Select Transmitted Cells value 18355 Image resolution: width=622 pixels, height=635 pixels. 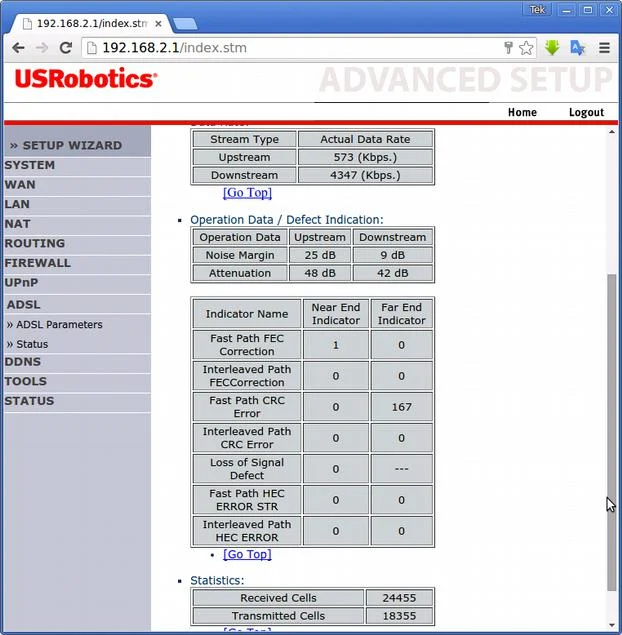pyautogui.click(x=399, y=616)
